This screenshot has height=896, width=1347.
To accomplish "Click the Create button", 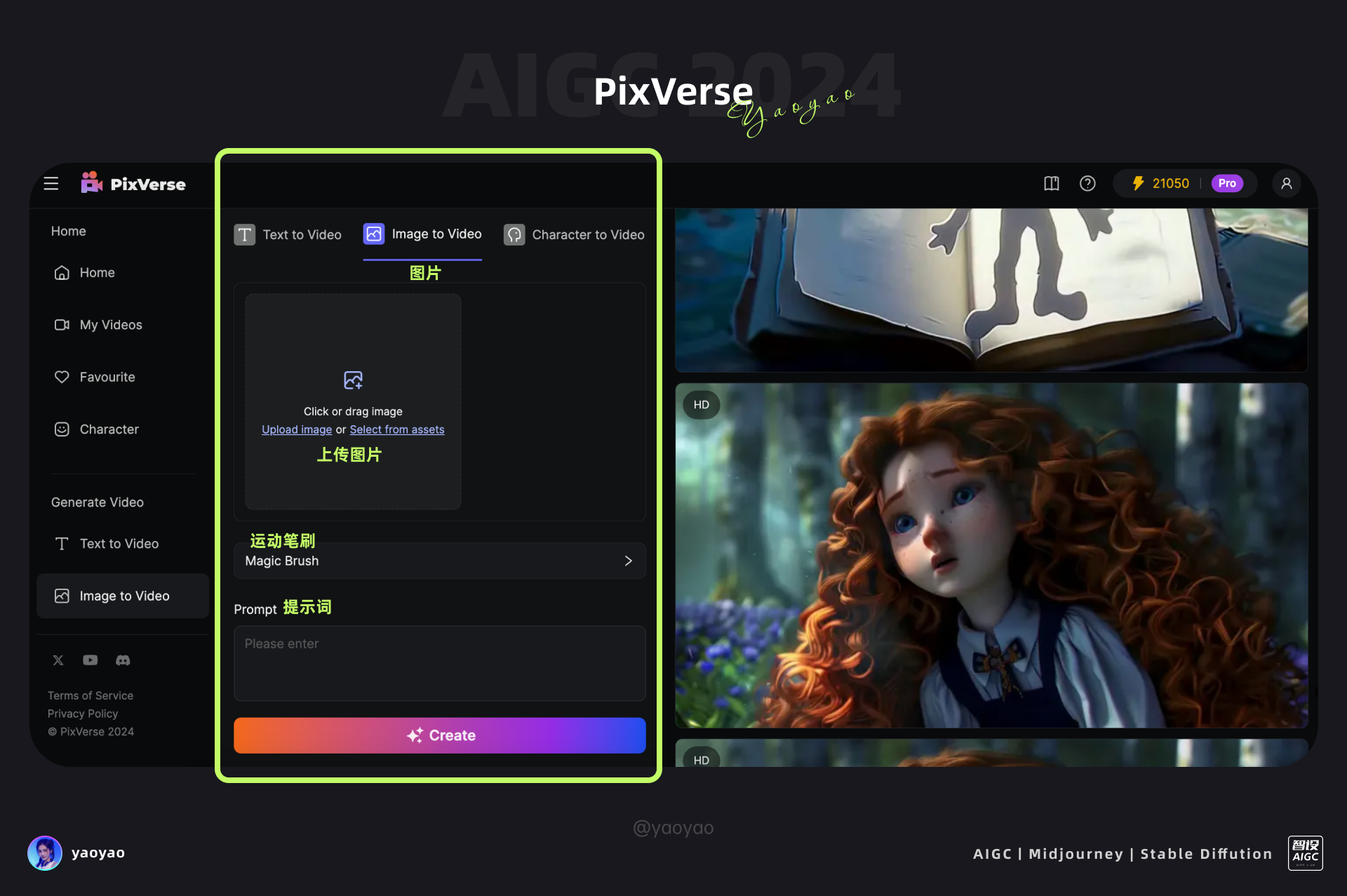I will [439, 735].
